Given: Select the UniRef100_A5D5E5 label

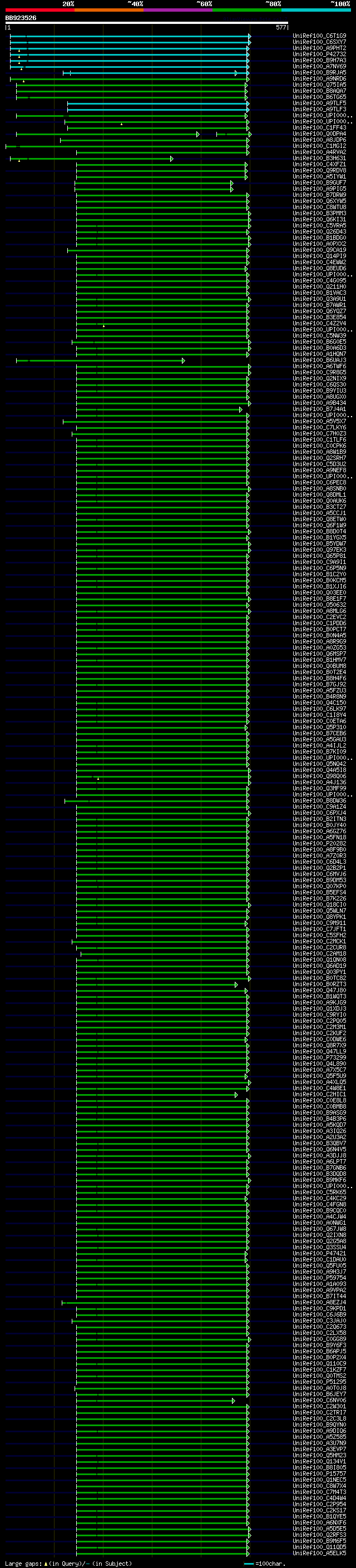Looking at the screenshot, I should [x=319, y=1529].
